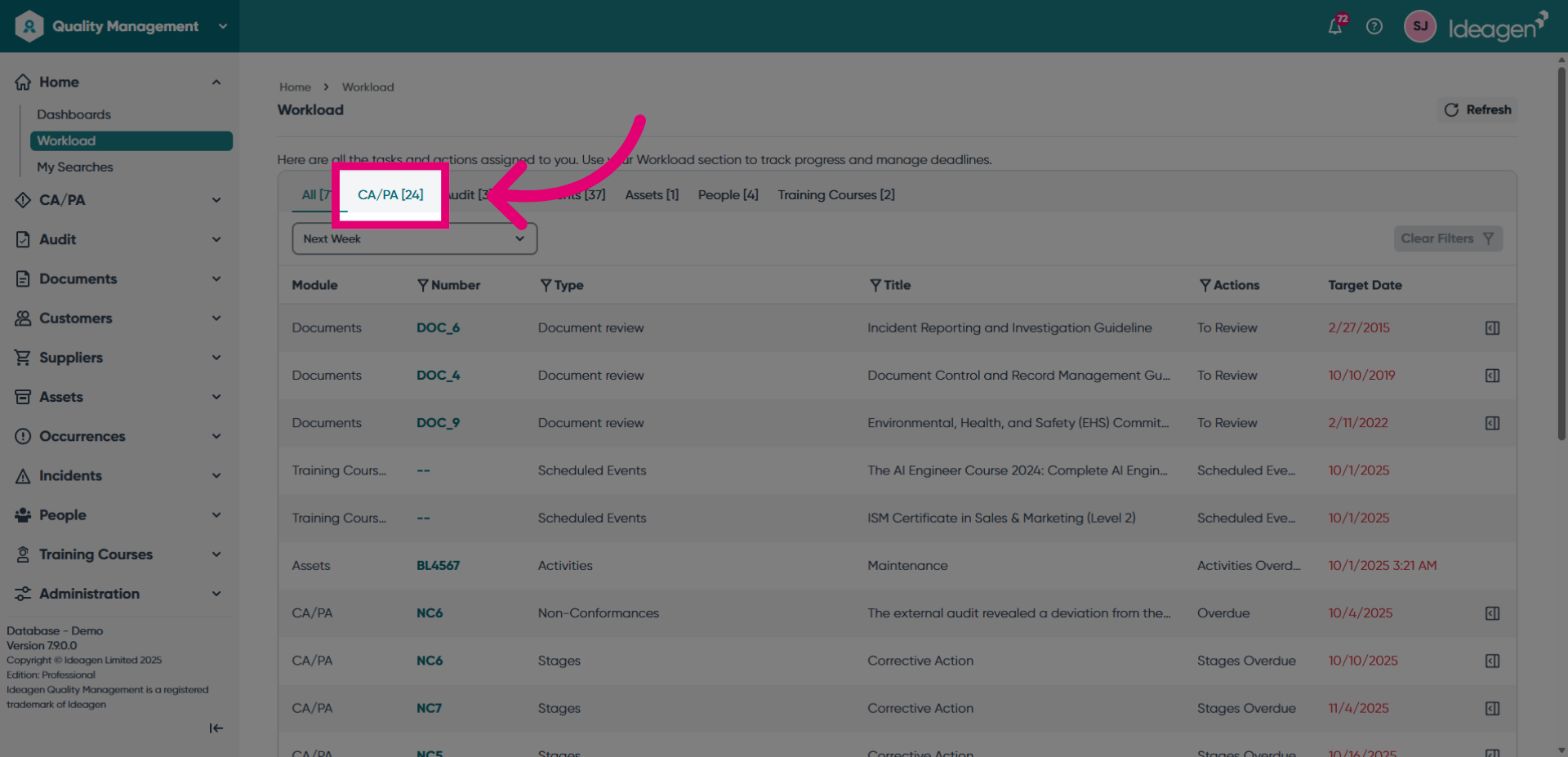The image size is (1568, 757).
Task: Open the Next Week period dropdown
Action: (x=415, y=238)
